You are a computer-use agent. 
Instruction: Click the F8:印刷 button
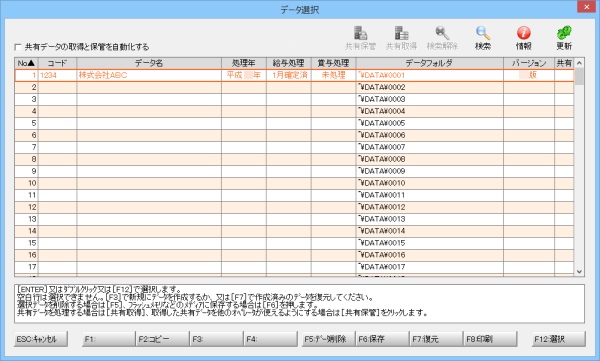pyautogui.click(x=490, y=339)
